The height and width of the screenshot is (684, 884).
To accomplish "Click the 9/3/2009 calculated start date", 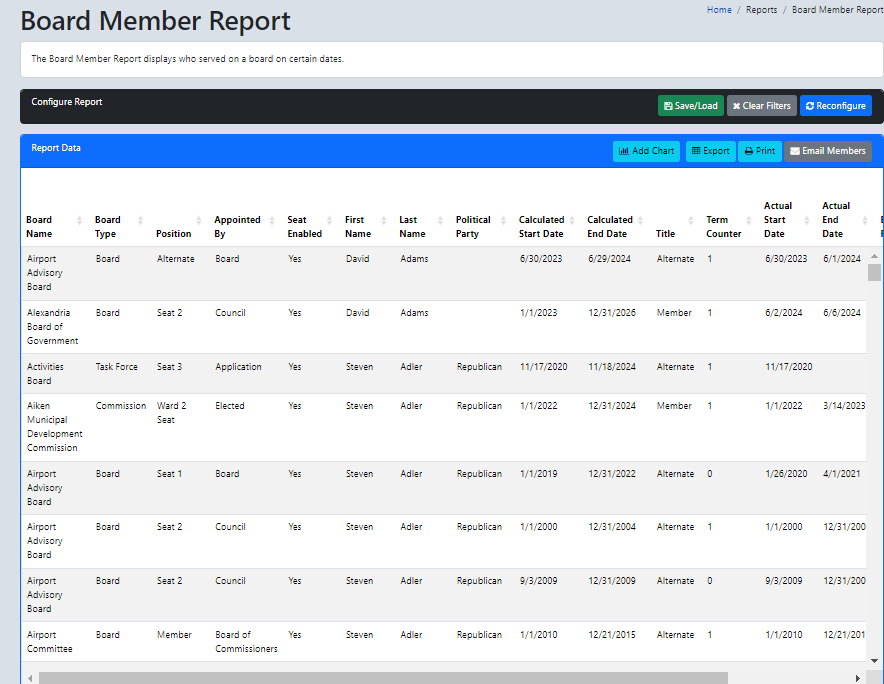I will tap(538, 581).
